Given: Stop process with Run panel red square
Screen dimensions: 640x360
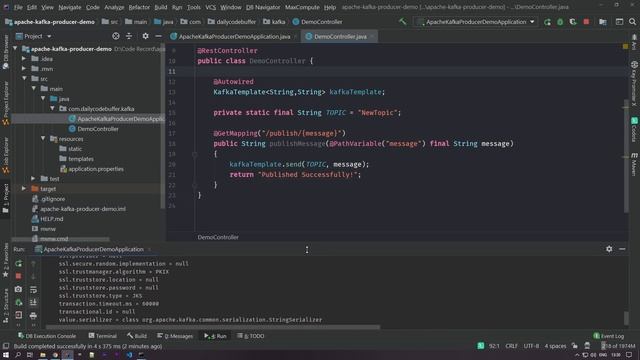Looking at the screenshot, I should pos(18,276).
